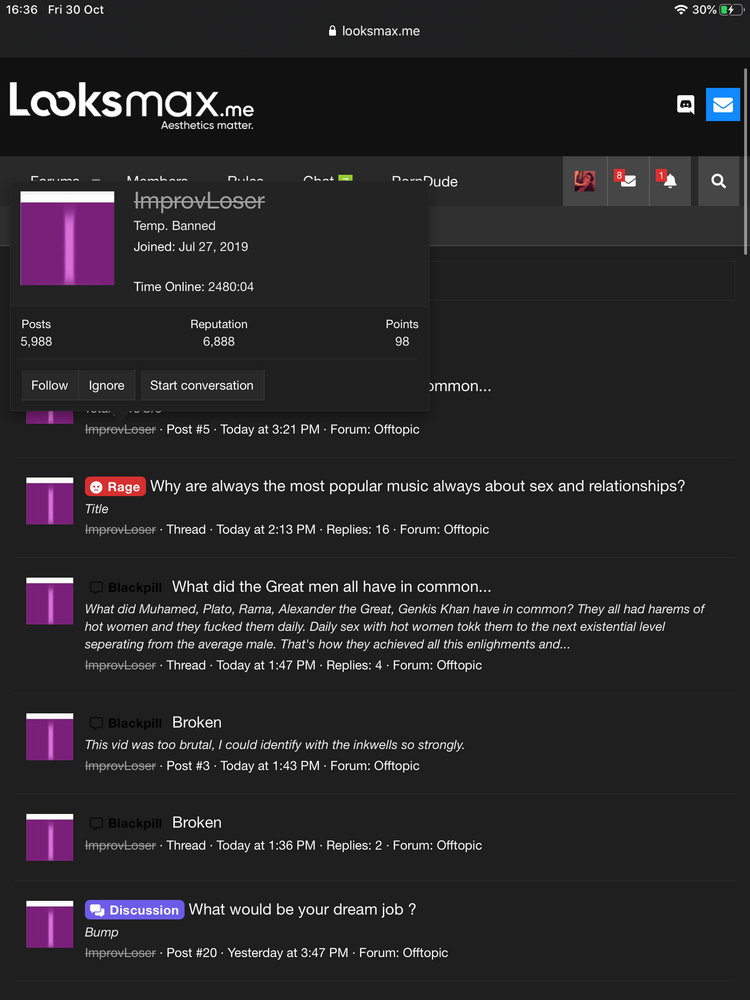Image resolution: width=750 pixels, height=1000 pixels.
Task: Open your account avatar in navbar
Action: (584, 181)
